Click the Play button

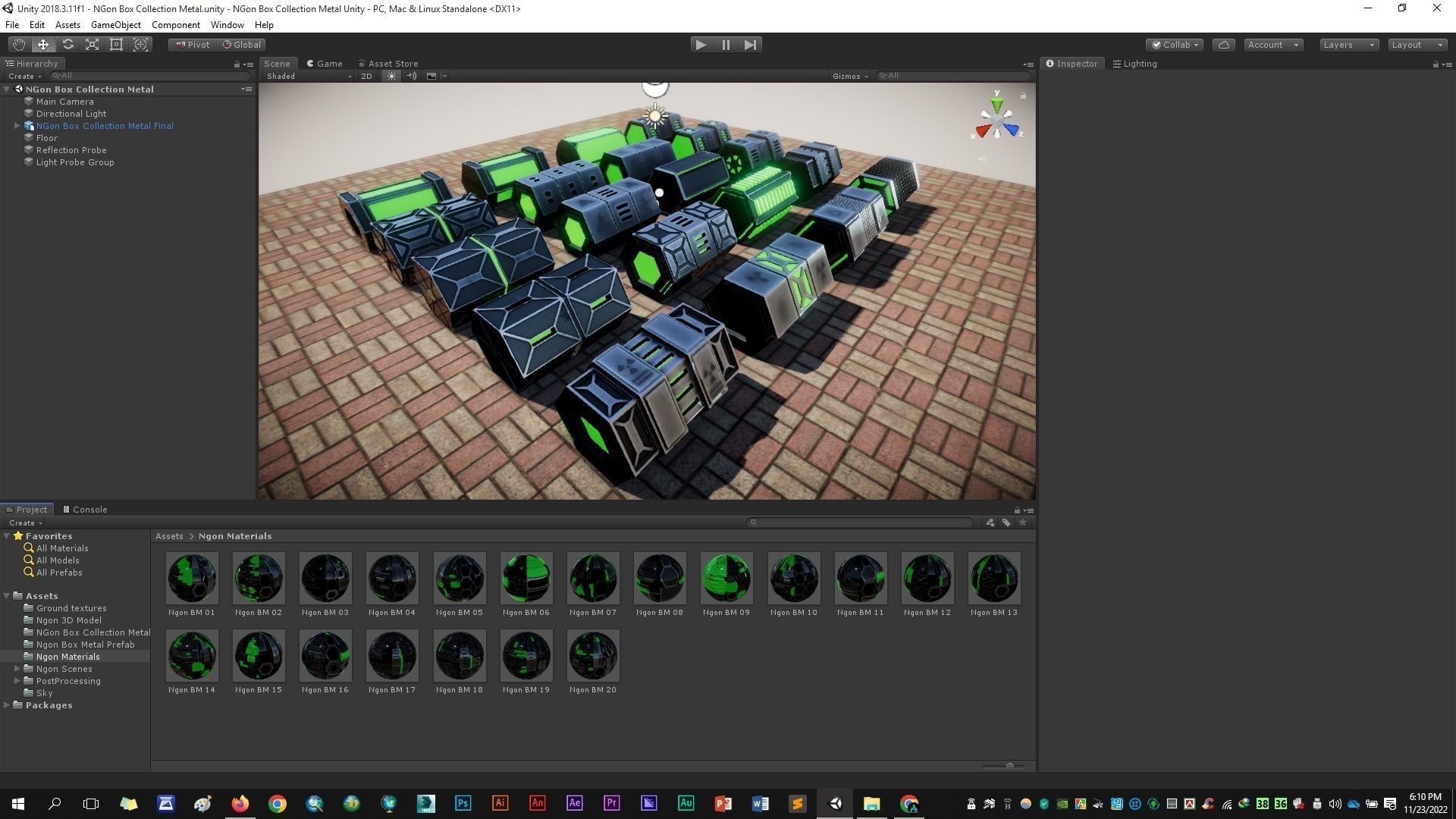[x=701, y=45]
